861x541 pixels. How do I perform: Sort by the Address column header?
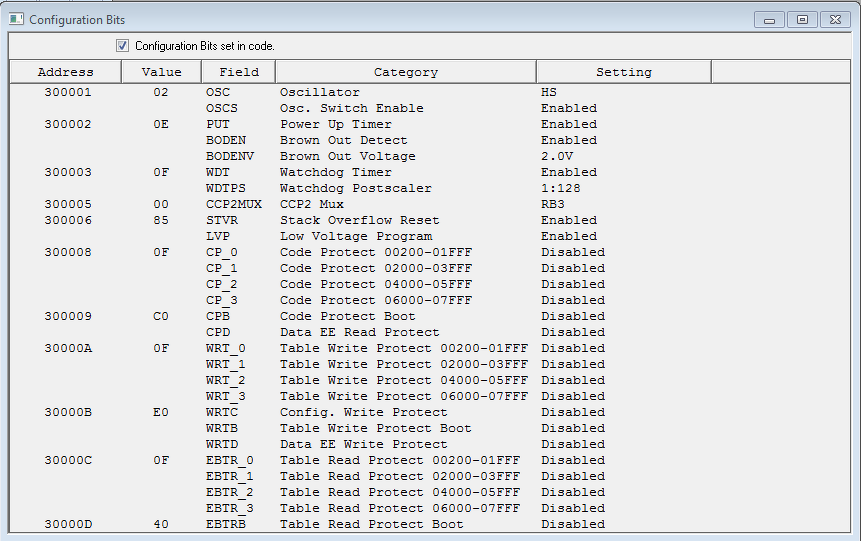click(65, 72)
